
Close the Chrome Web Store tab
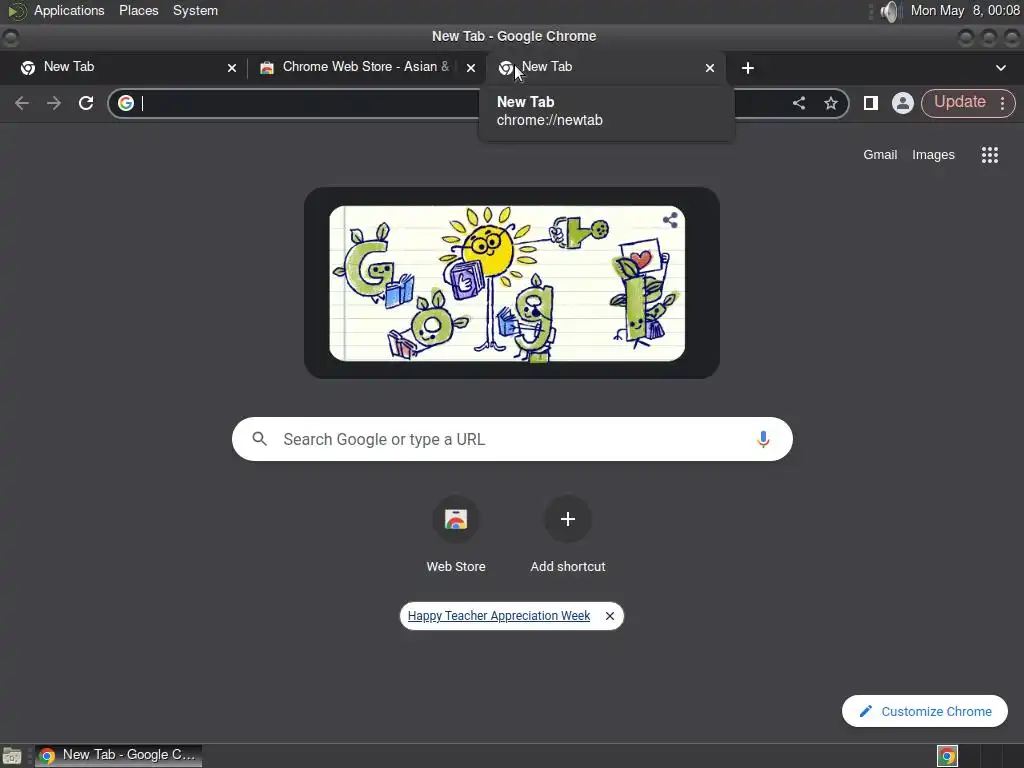click(470, 68)
